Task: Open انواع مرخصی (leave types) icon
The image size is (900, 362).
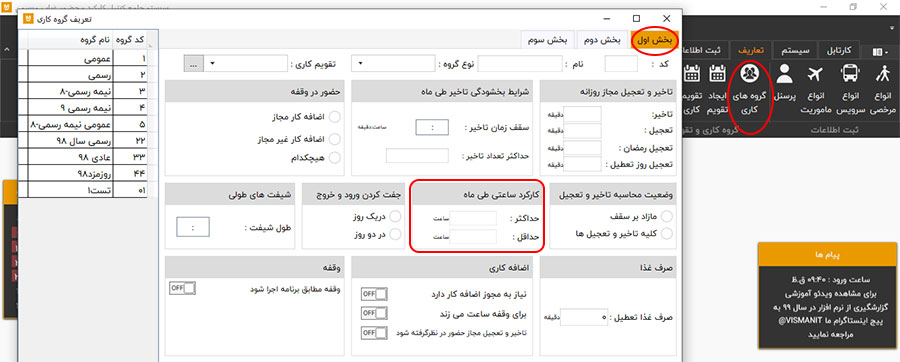Action: (x=883, y=73)
